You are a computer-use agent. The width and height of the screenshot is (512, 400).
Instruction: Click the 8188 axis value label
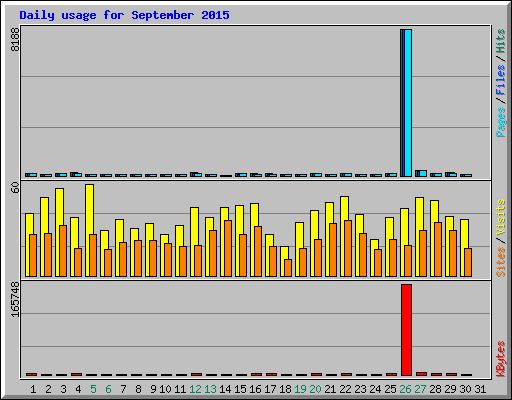coord(15,39)
